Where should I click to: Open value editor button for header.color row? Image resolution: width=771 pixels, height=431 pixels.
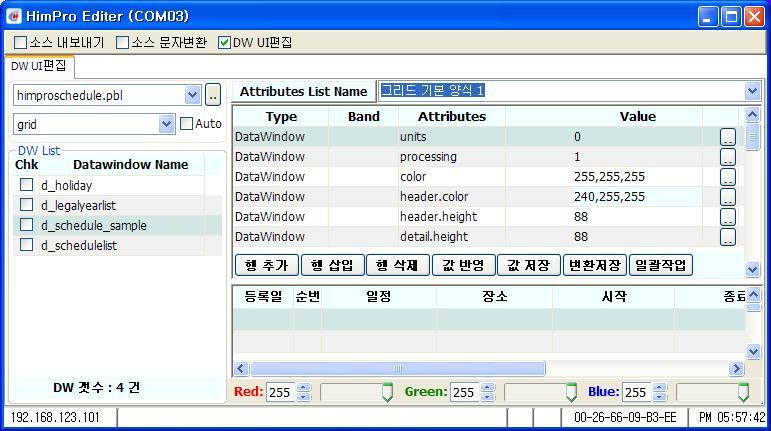tap(728, 197)
